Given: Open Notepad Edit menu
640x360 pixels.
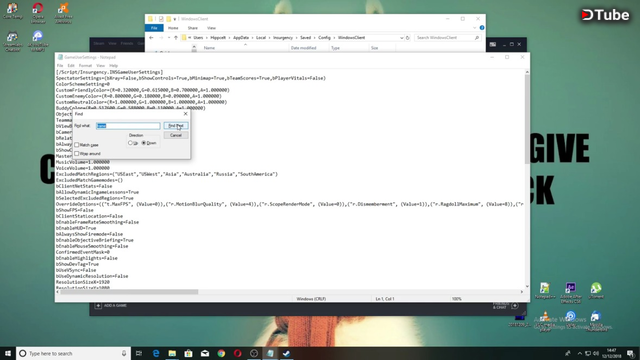Looking at the screenshot, I should click(71, 65).
